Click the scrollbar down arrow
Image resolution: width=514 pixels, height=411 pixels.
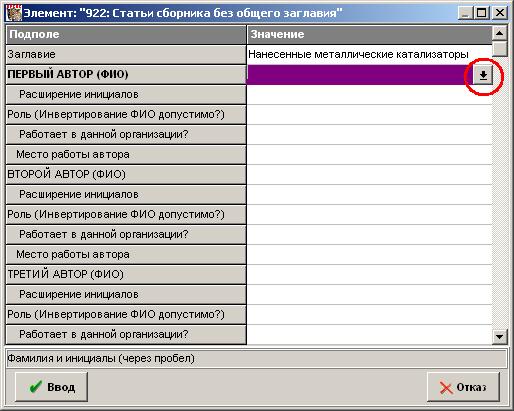[x=499, y=336]
